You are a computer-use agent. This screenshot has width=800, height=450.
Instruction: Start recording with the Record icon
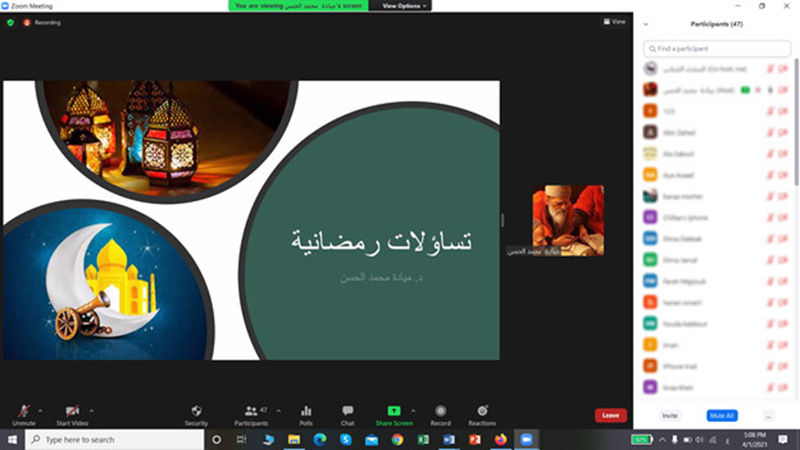[440, 411]
